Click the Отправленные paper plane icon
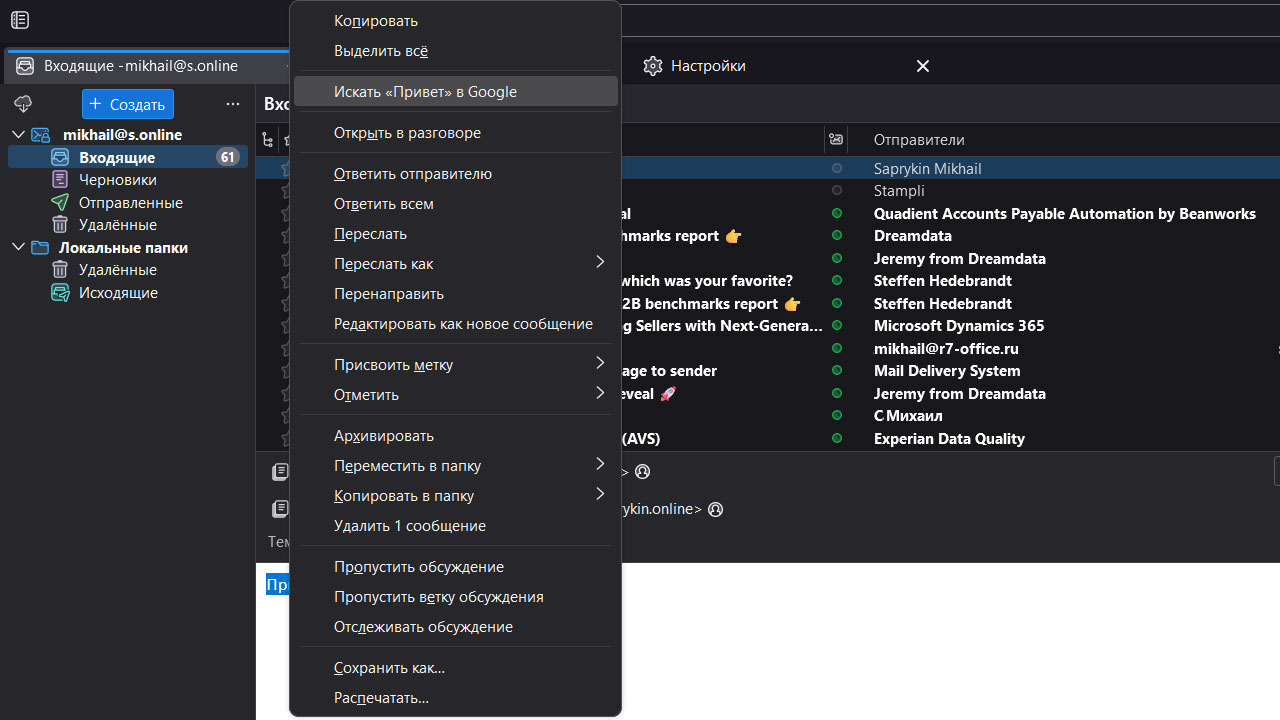This screenshot has height=720, width=1280. 61,202
